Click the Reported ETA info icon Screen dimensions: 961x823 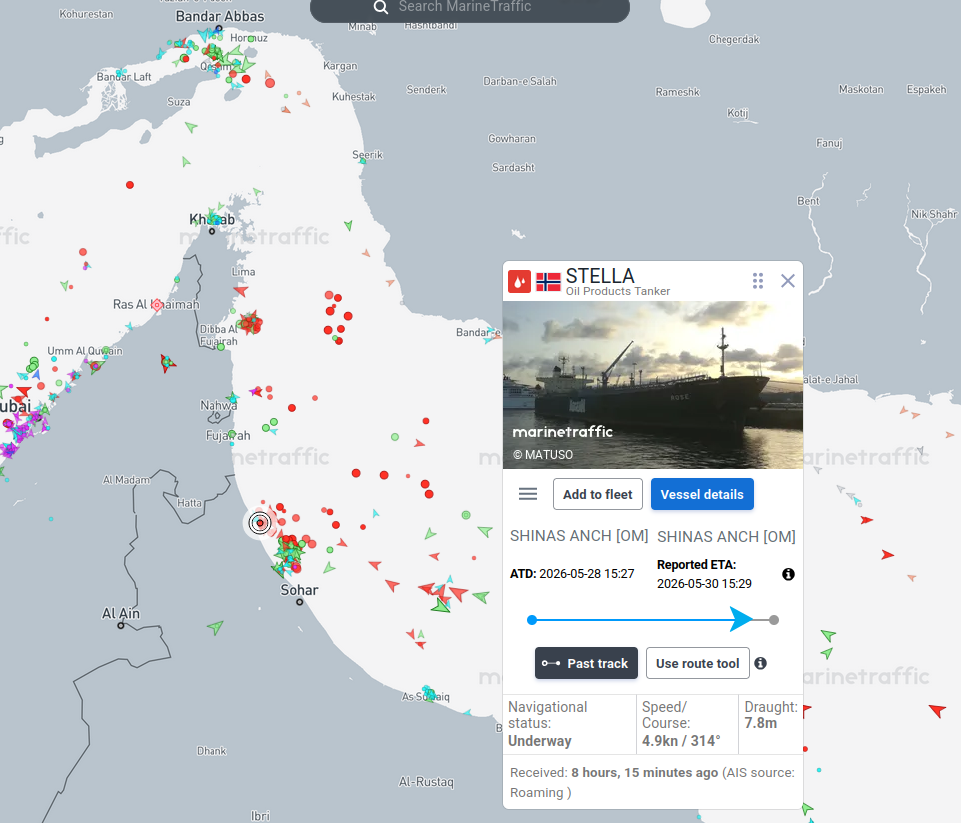(x=788, y=574)
